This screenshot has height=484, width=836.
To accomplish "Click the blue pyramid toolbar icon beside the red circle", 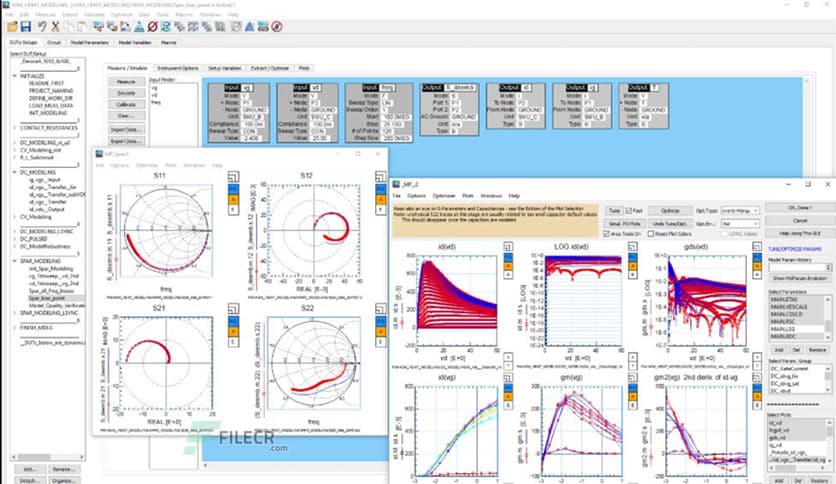I will pyautogui.click(x=139, y=26).
